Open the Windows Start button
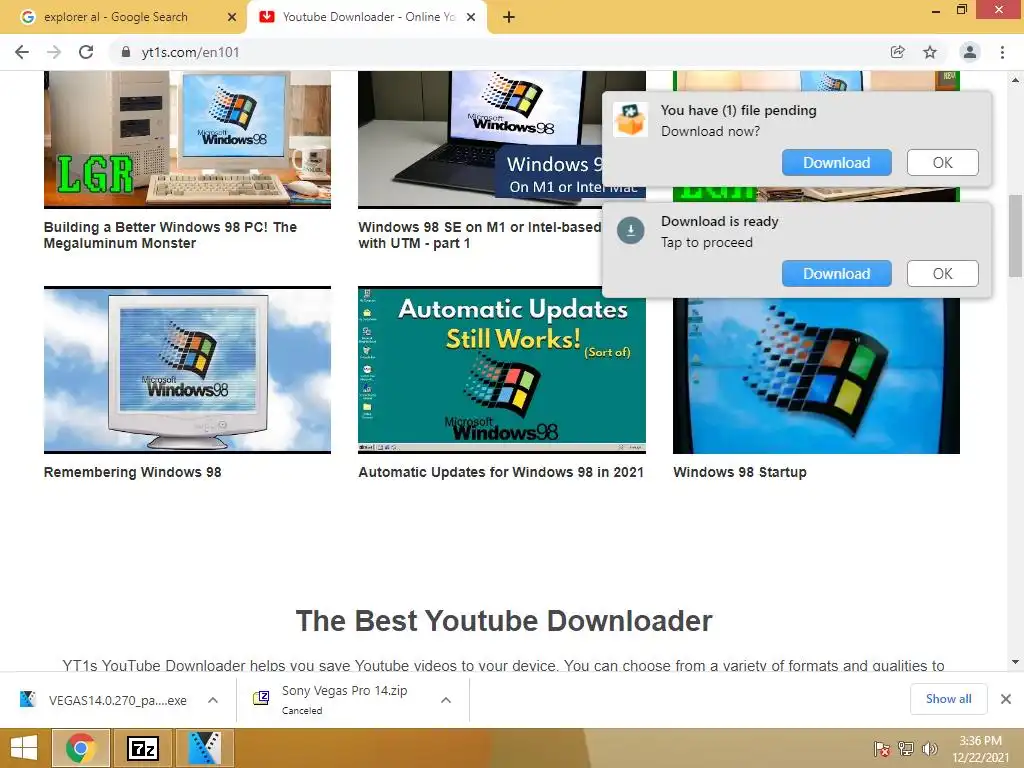The width and height of the screenshot is (1024, 768). (24, 748)
